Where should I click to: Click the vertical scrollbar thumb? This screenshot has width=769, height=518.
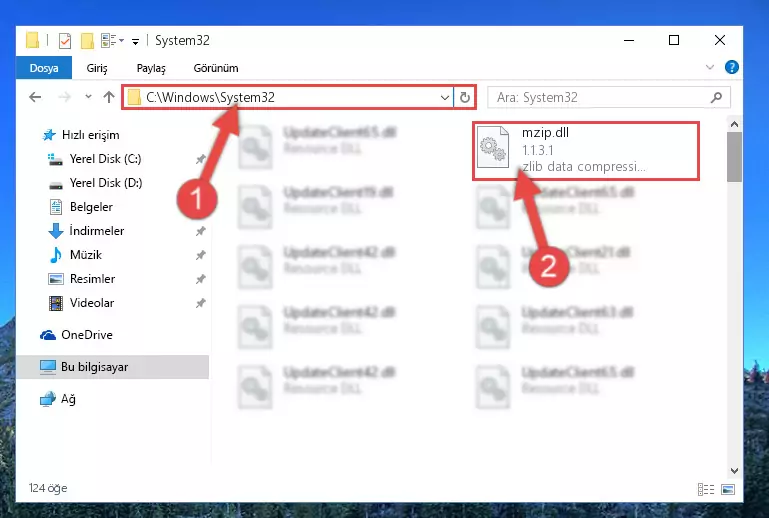coord(734,157)
